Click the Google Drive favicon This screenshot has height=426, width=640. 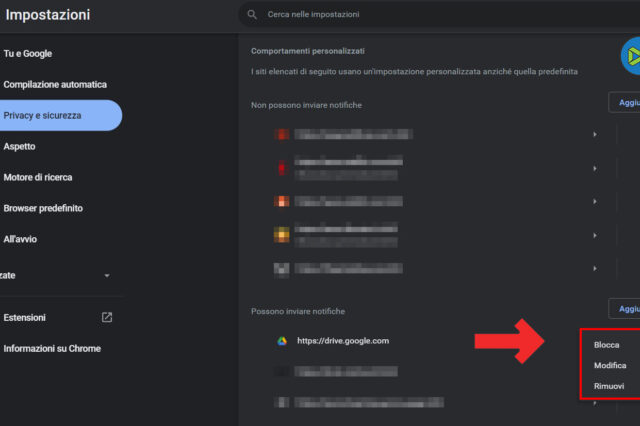[282, 341]
